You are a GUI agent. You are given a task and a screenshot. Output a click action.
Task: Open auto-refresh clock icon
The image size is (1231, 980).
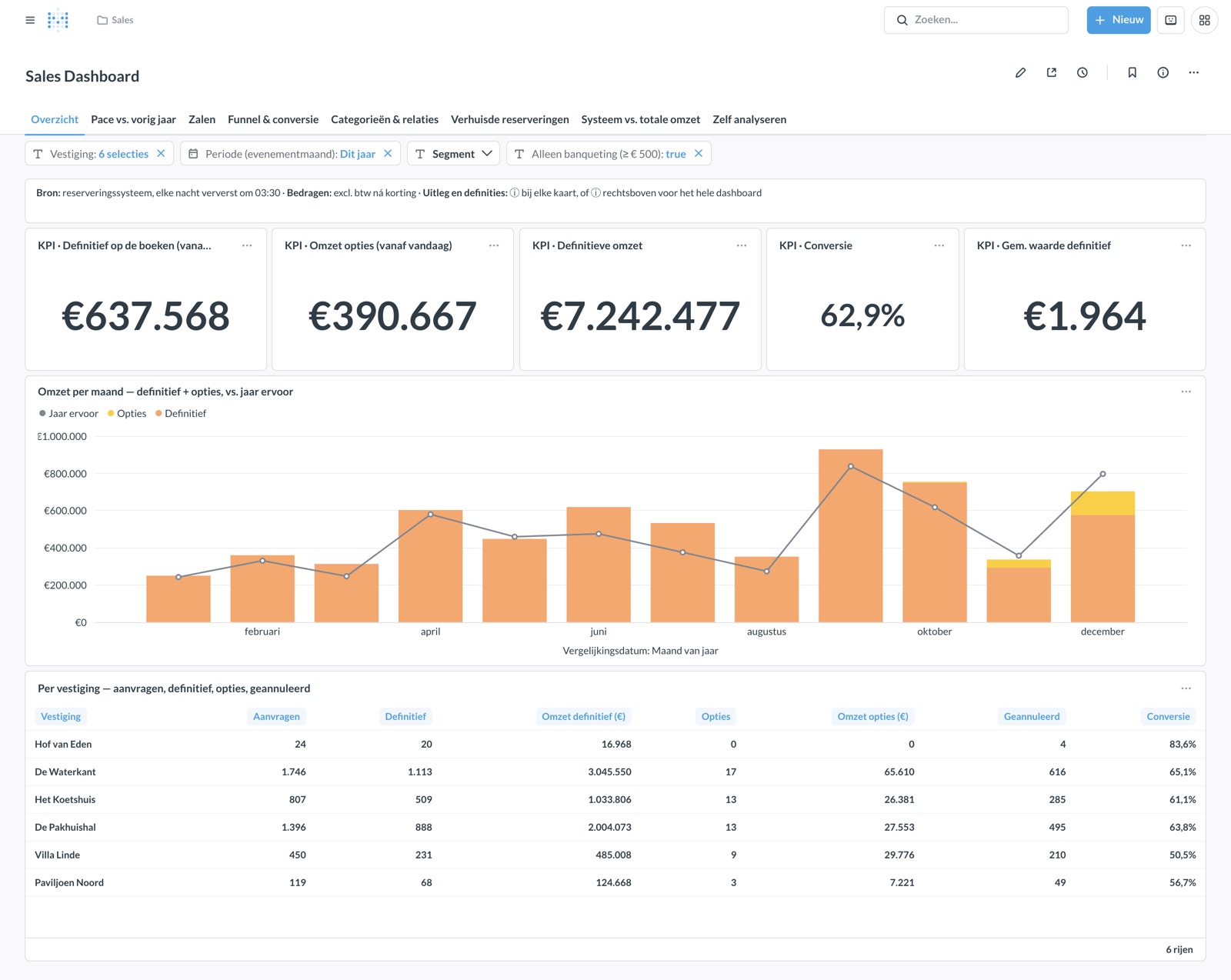[1082, 72]
